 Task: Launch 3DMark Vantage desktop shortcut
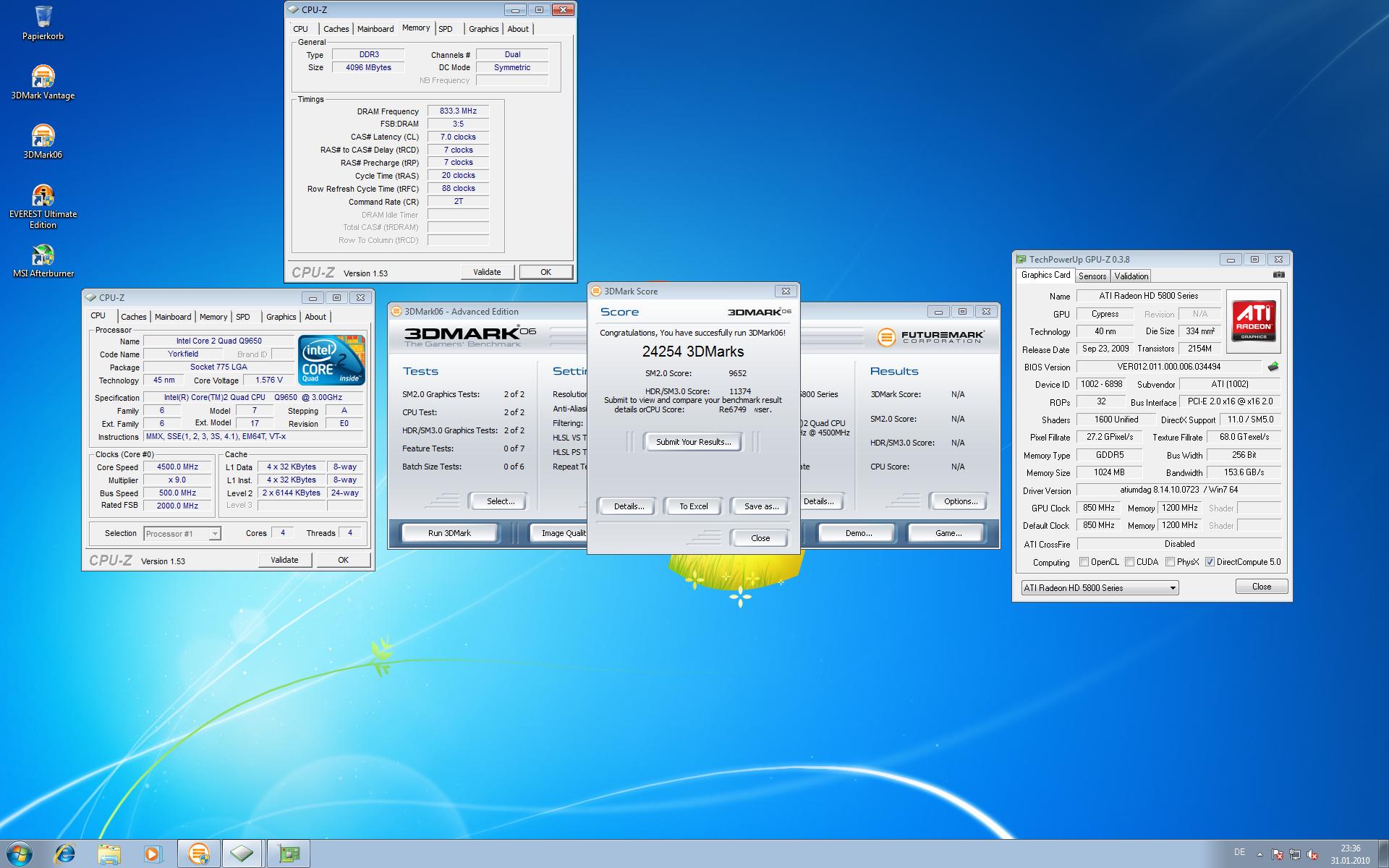point(43,82)
